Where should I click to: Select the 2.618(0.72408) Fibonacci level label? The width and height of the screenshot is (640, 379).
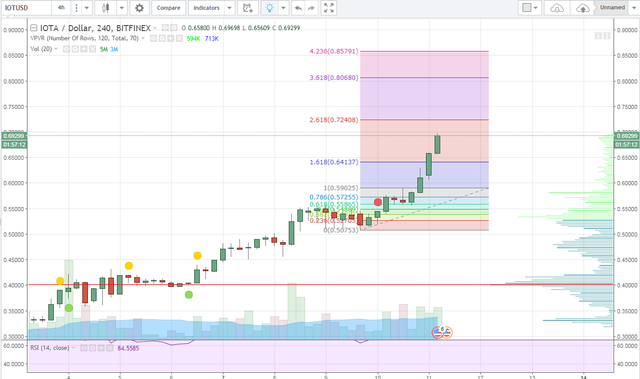pos(334,120)
